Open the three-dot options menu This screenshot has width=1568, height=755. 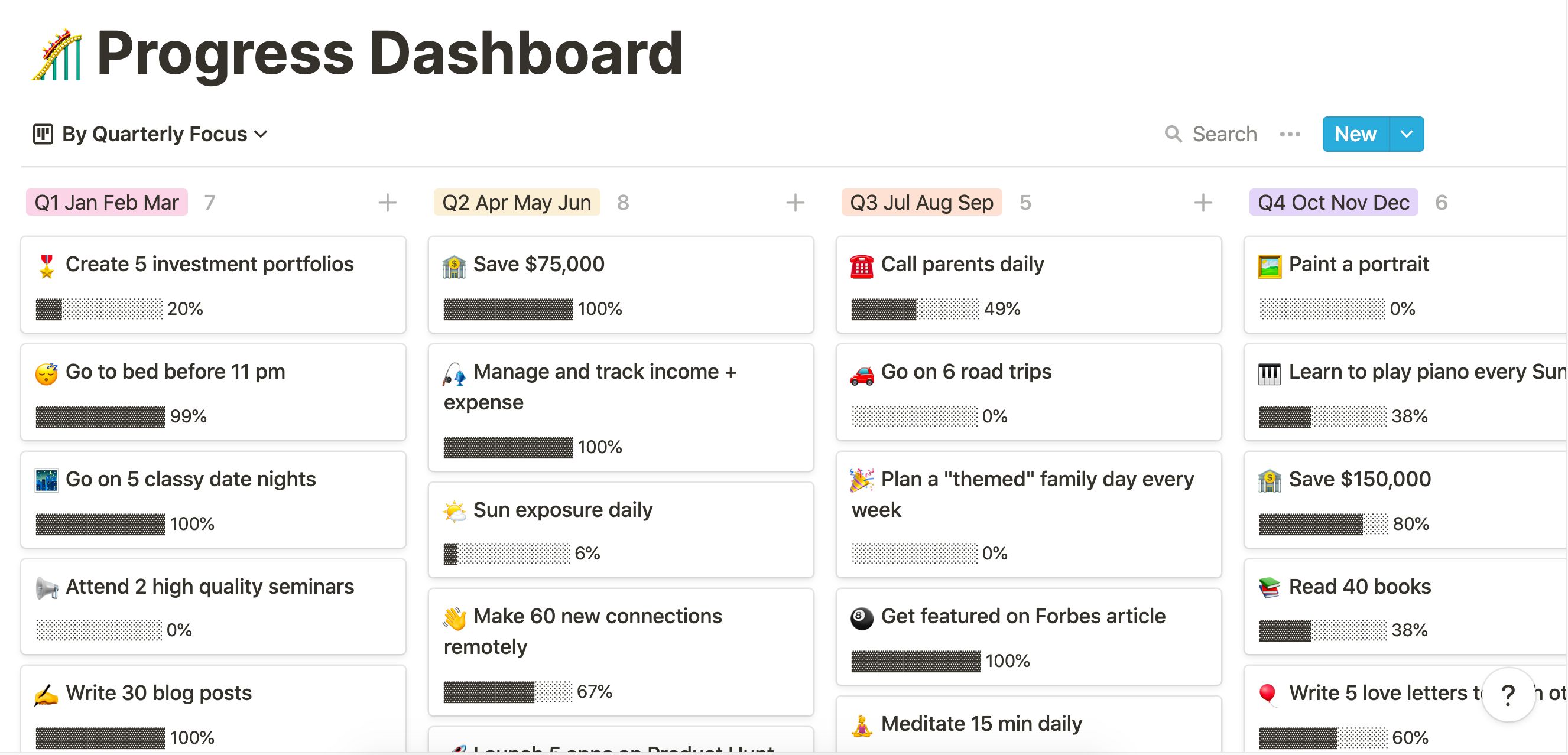[x=1290, y=134]
